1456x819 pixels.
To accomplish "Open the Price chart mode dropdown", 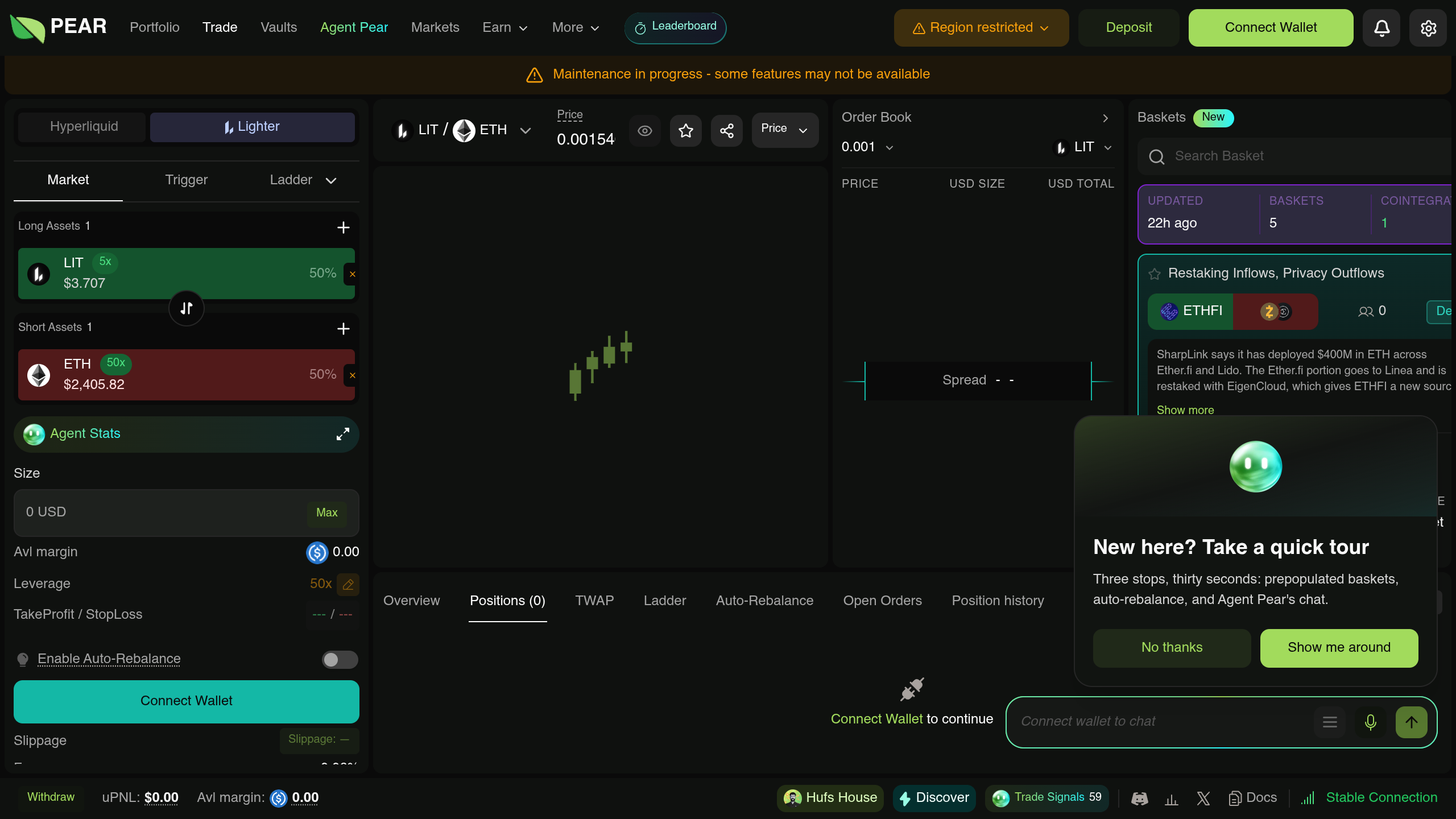I will pyautogui.click(x=785, y=130).
